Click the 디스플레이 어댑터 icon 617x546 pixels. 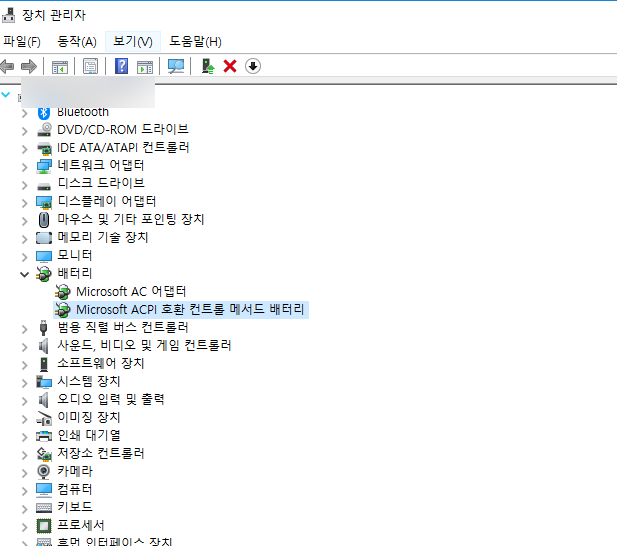tap(44, 203)
